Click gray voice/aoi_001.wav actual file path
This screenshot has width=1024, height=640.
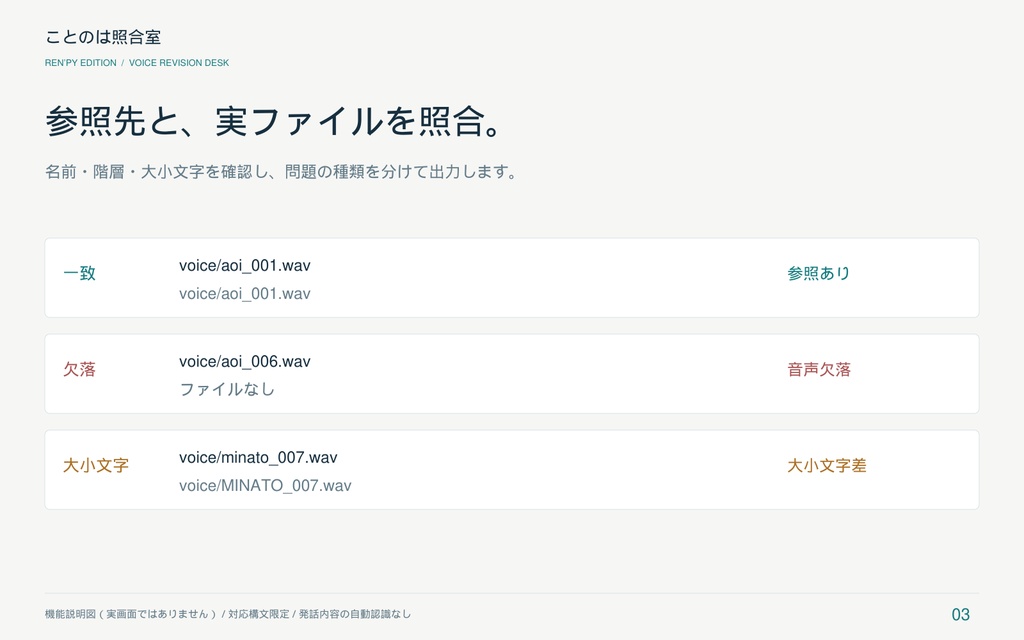pos(245,294)
